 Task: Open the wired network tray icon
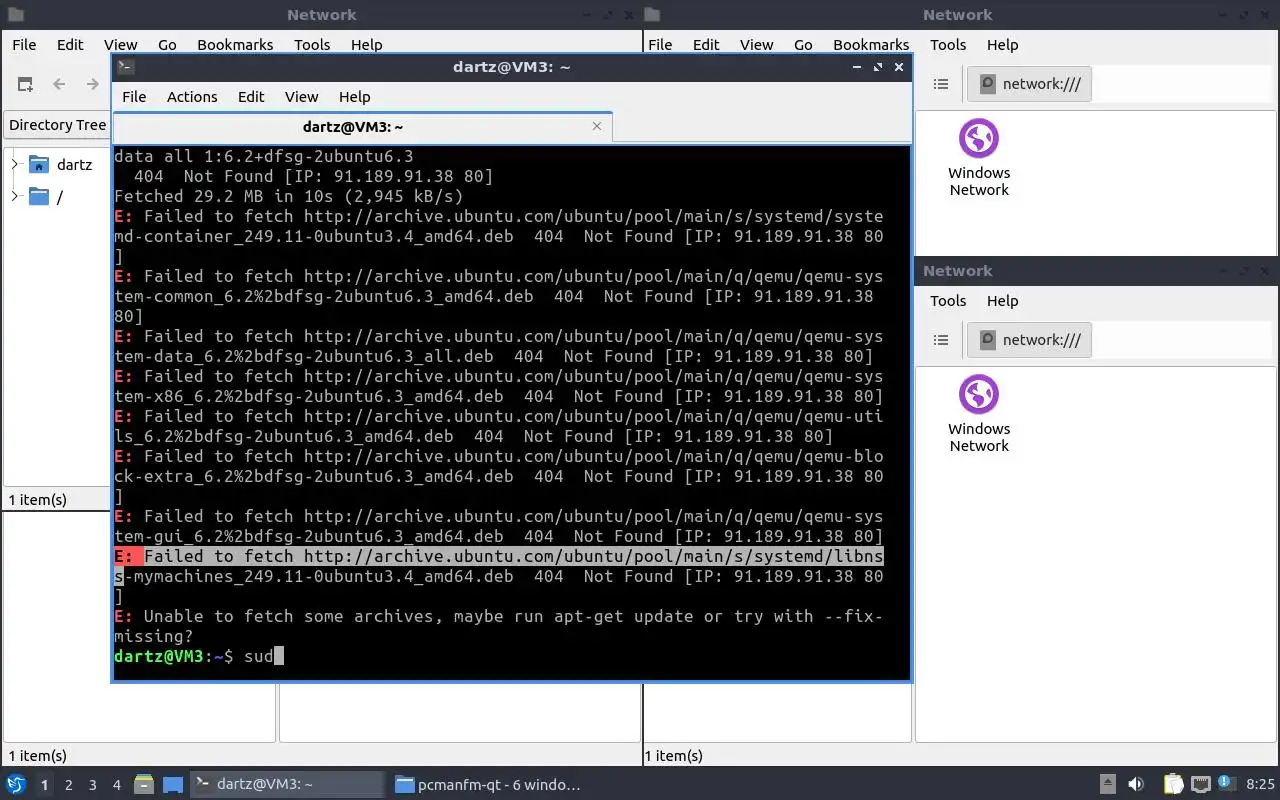pyautogui.click(x=1200, y=785)
